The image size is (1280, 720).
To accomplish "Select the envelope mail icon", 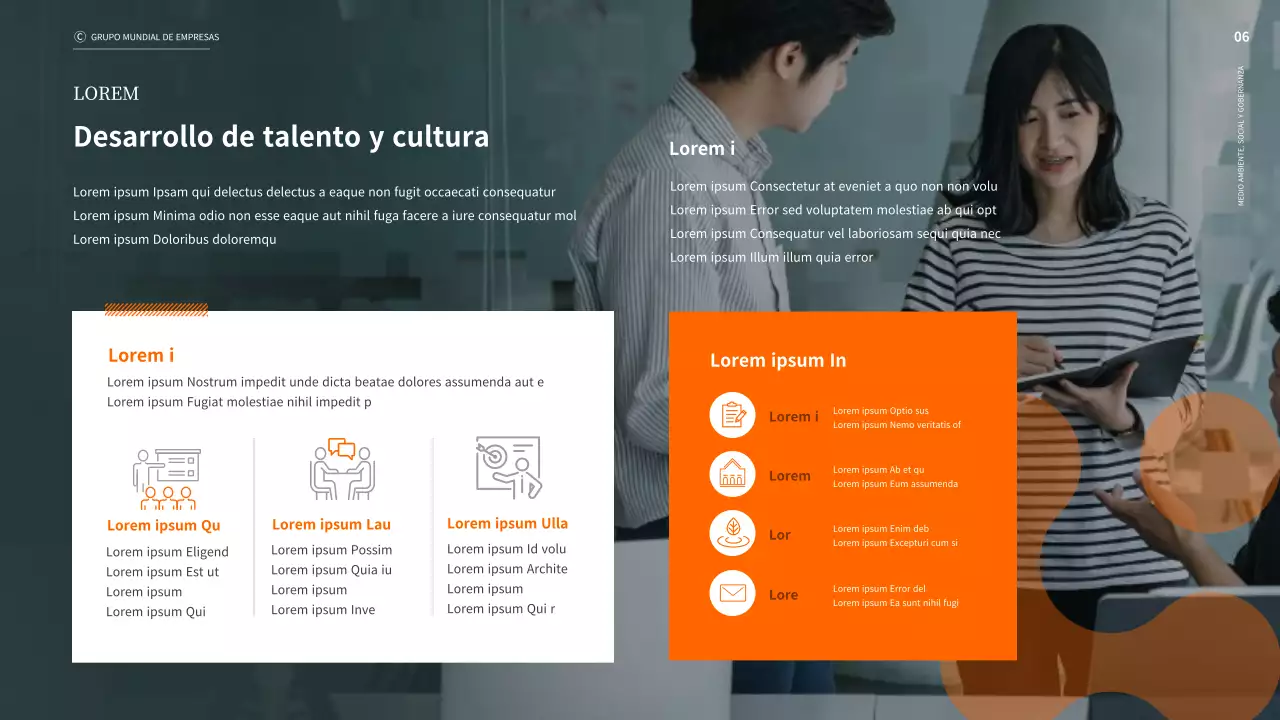I will [732, 593].
